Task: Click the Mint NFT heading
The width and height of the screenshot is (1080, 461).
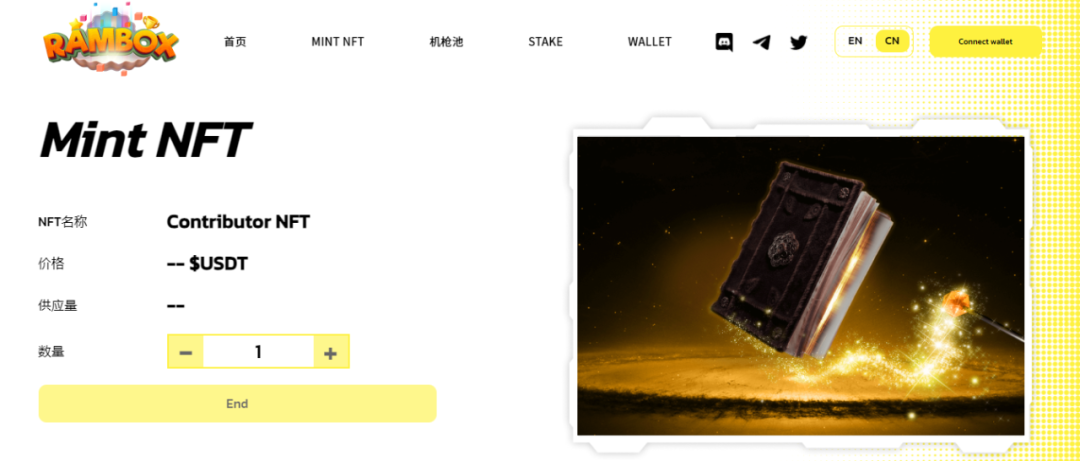Action: [x=145, y=141]
